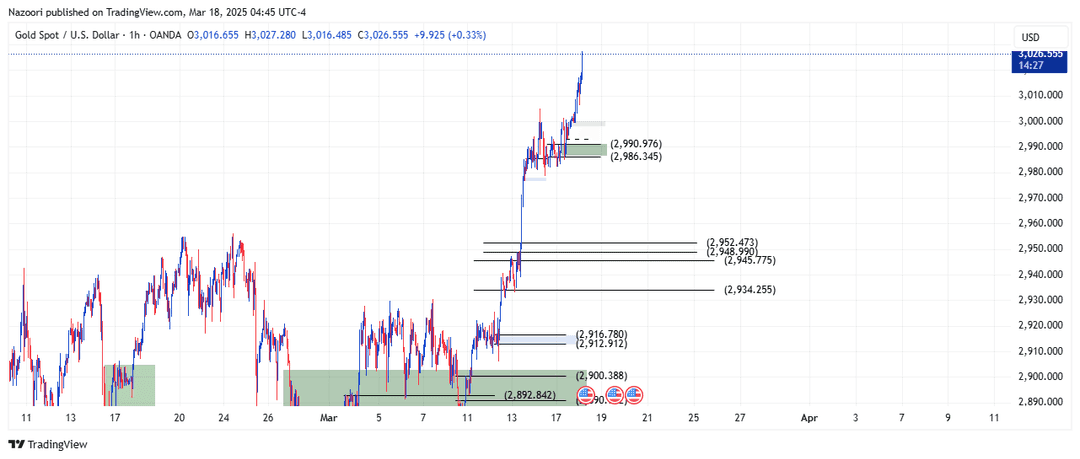1080x459 pixels.
Task: Click date 21 on the time axis
Action: [647, 418]
